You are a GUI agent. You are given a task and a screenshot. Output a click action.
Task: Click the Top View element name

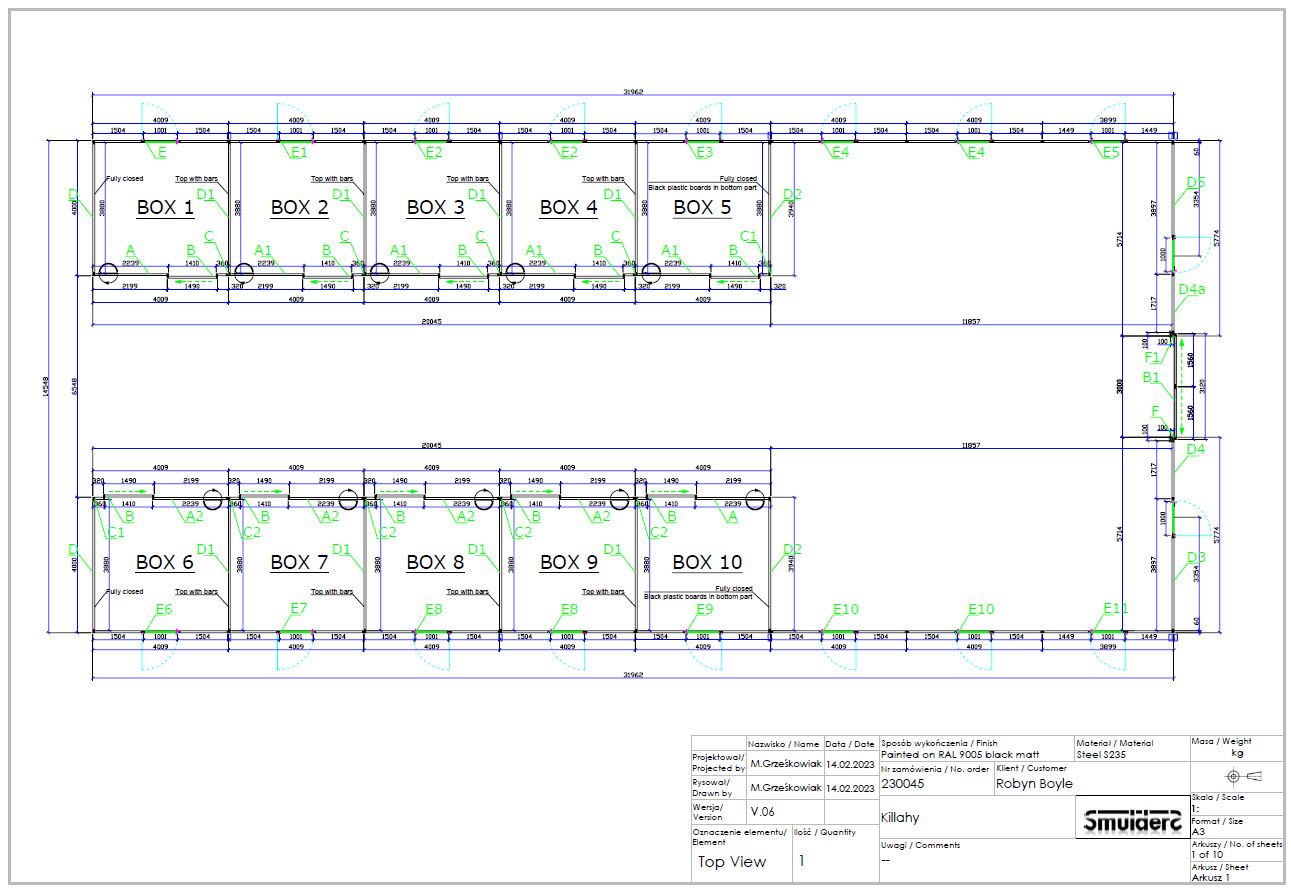(732, 862)
